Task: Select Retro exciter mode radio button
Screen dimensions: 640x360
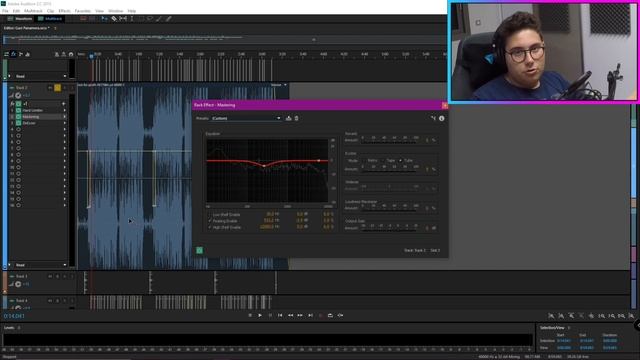Action: 364,160
